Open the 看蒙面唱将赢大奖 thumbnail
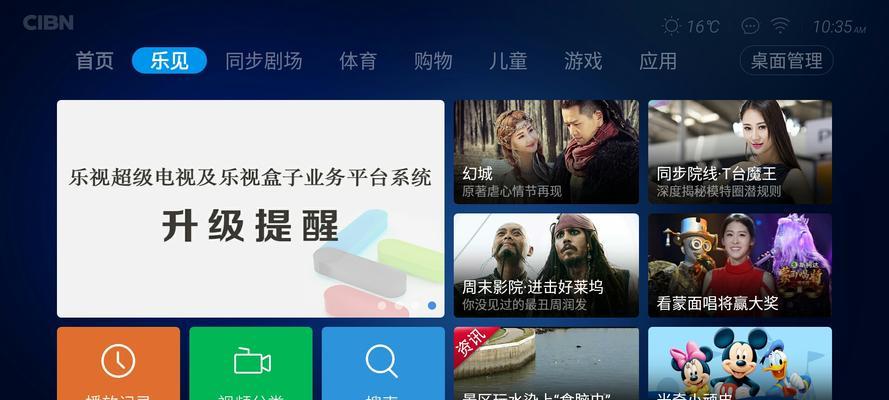 (740, 265)
